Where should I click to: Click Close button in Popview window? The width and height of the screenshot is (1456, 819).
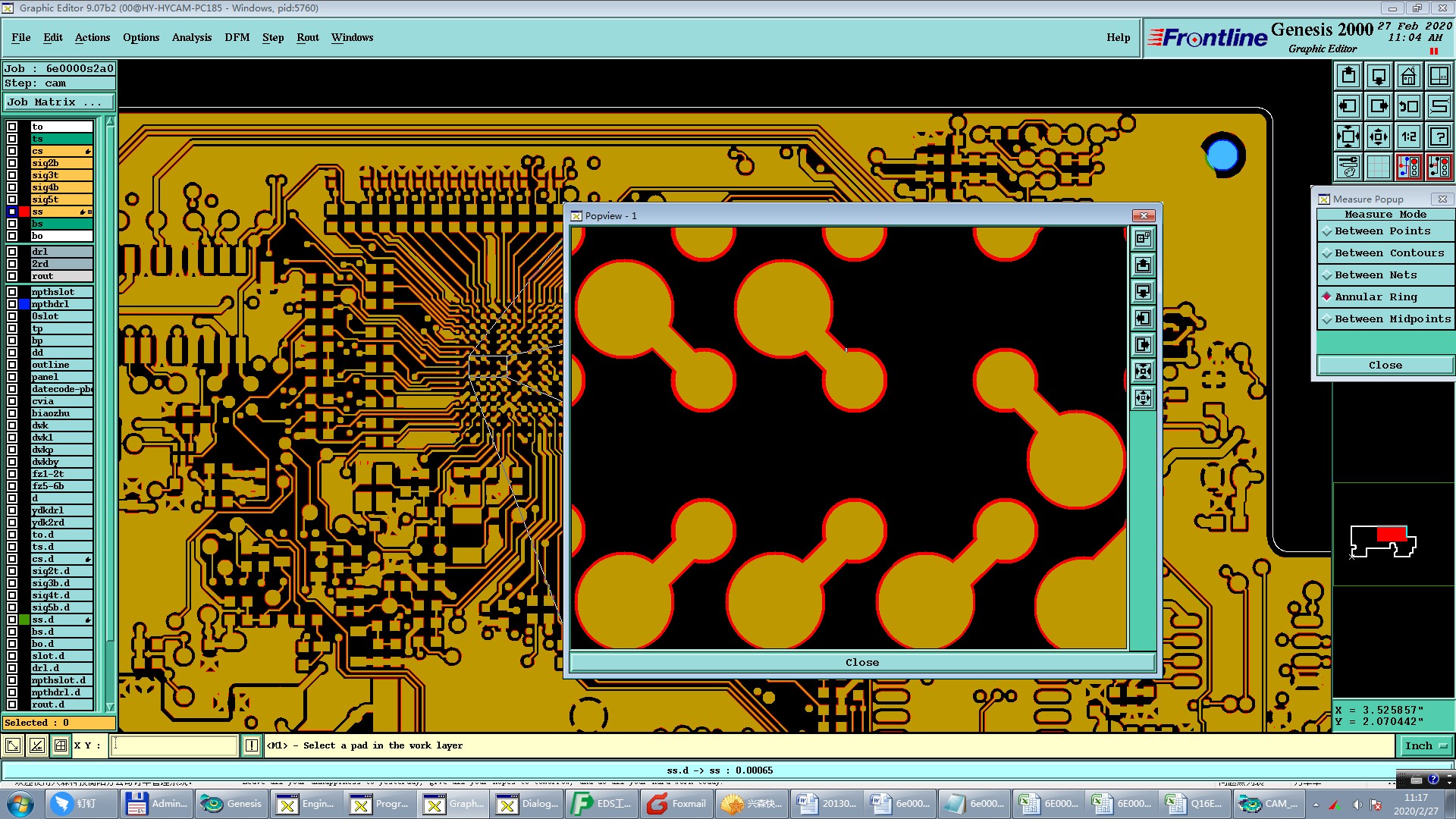point(861,663)
